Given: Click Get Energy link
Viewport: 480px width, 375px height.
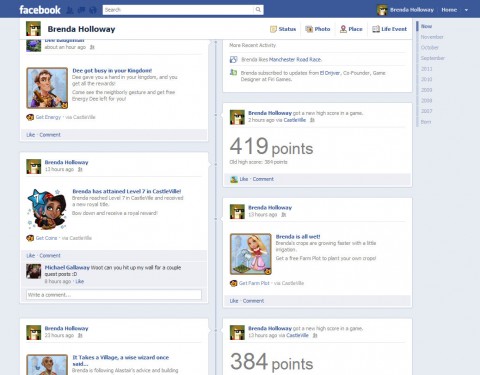Looking at the screenshot, I should [48, 117].
